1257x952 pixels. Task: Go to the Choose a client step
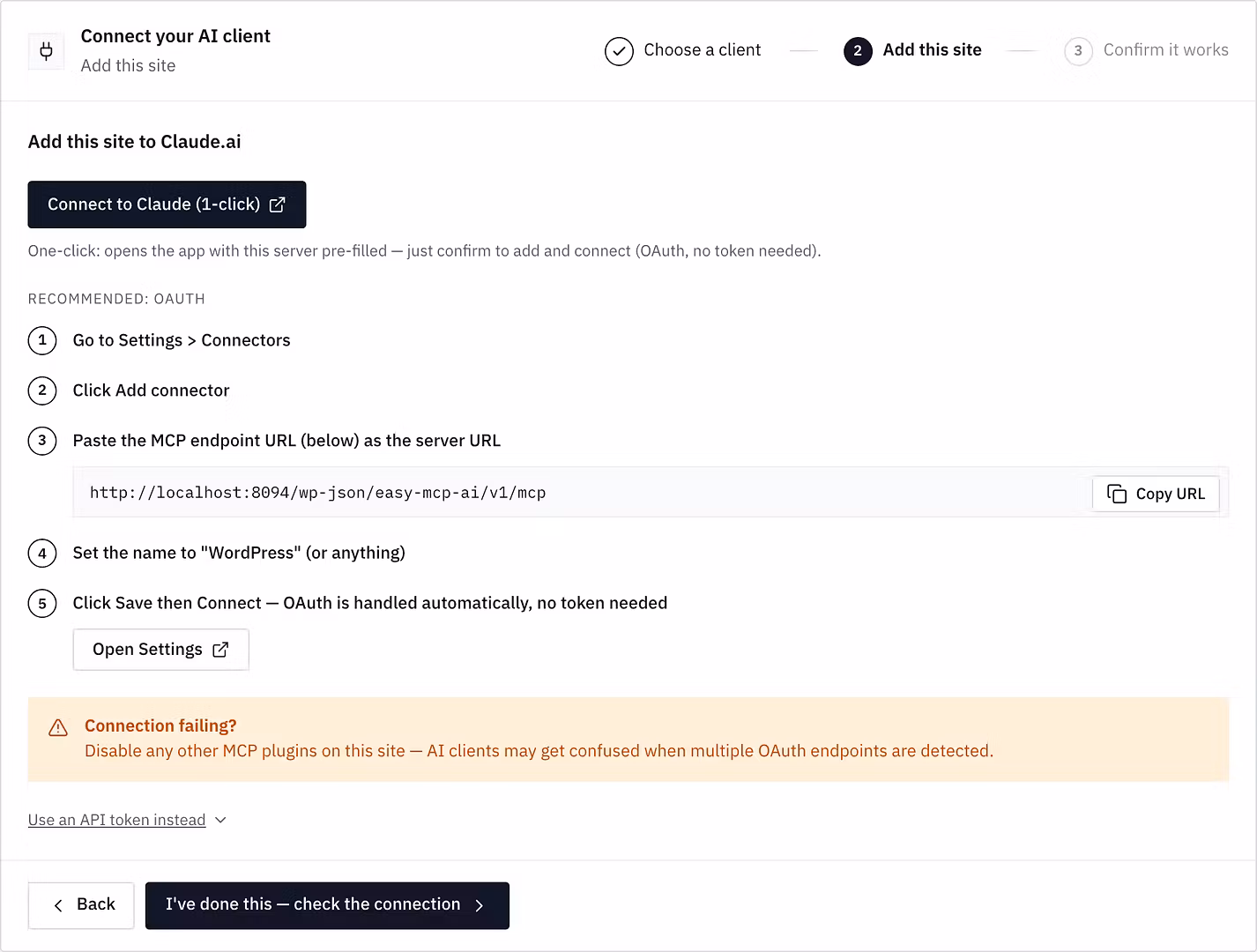tap(683, 50)
